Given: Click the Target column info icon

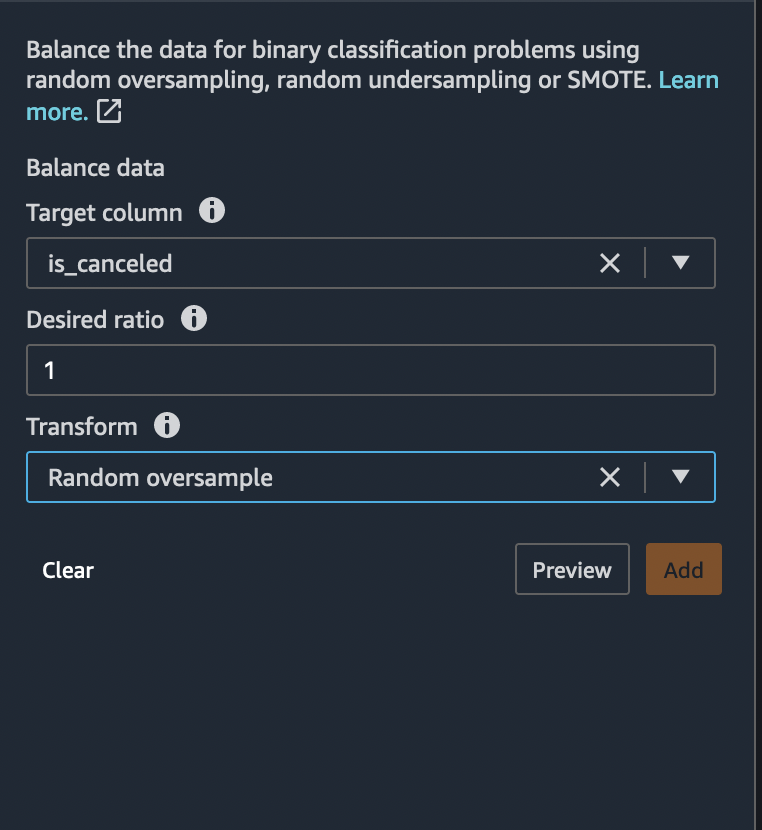Looking at the screenshot, I should (x=211, y=211).
